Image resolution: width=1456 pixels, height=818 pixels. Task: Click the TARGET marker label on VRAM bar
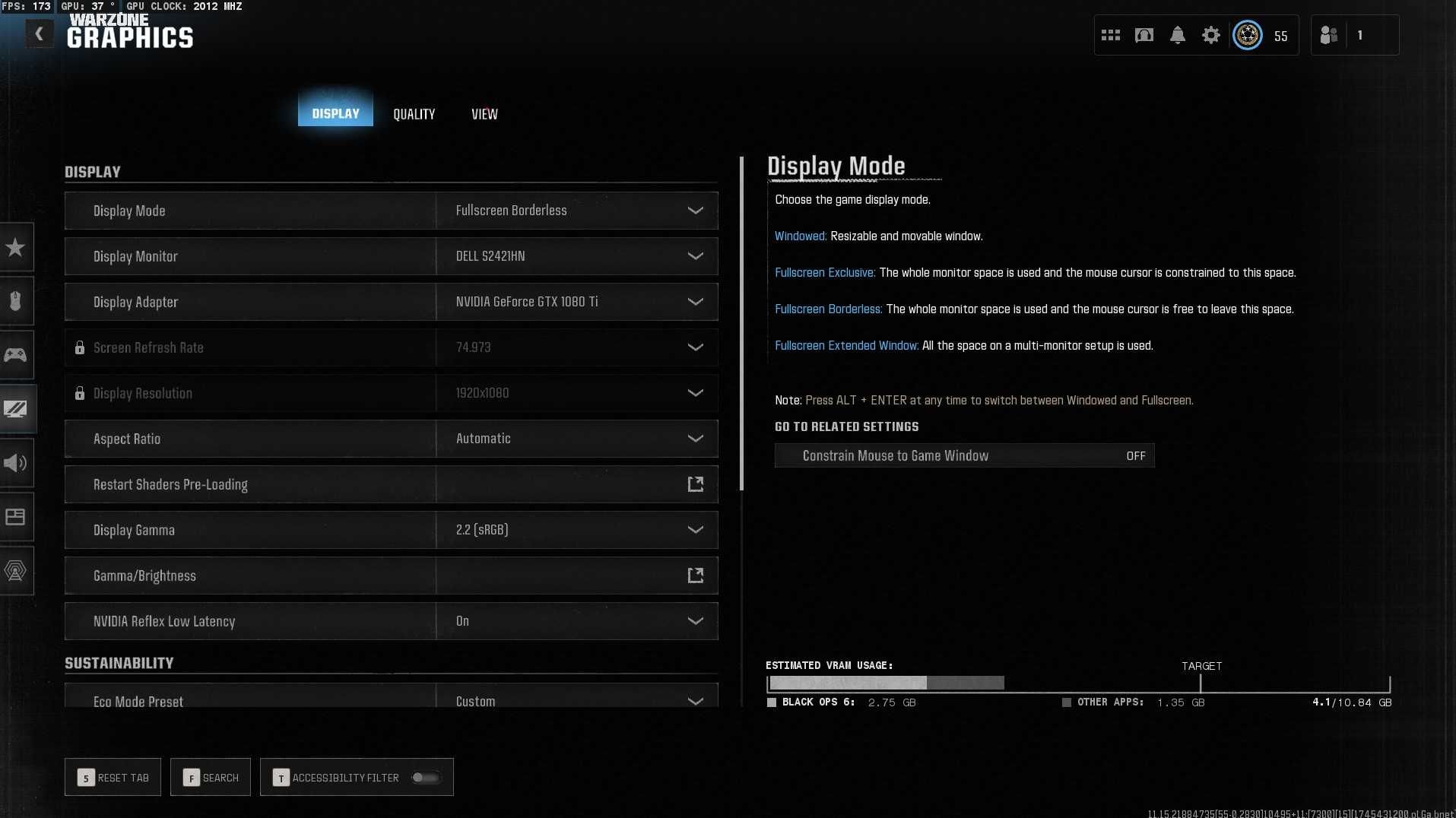[x=1201, y=666]
